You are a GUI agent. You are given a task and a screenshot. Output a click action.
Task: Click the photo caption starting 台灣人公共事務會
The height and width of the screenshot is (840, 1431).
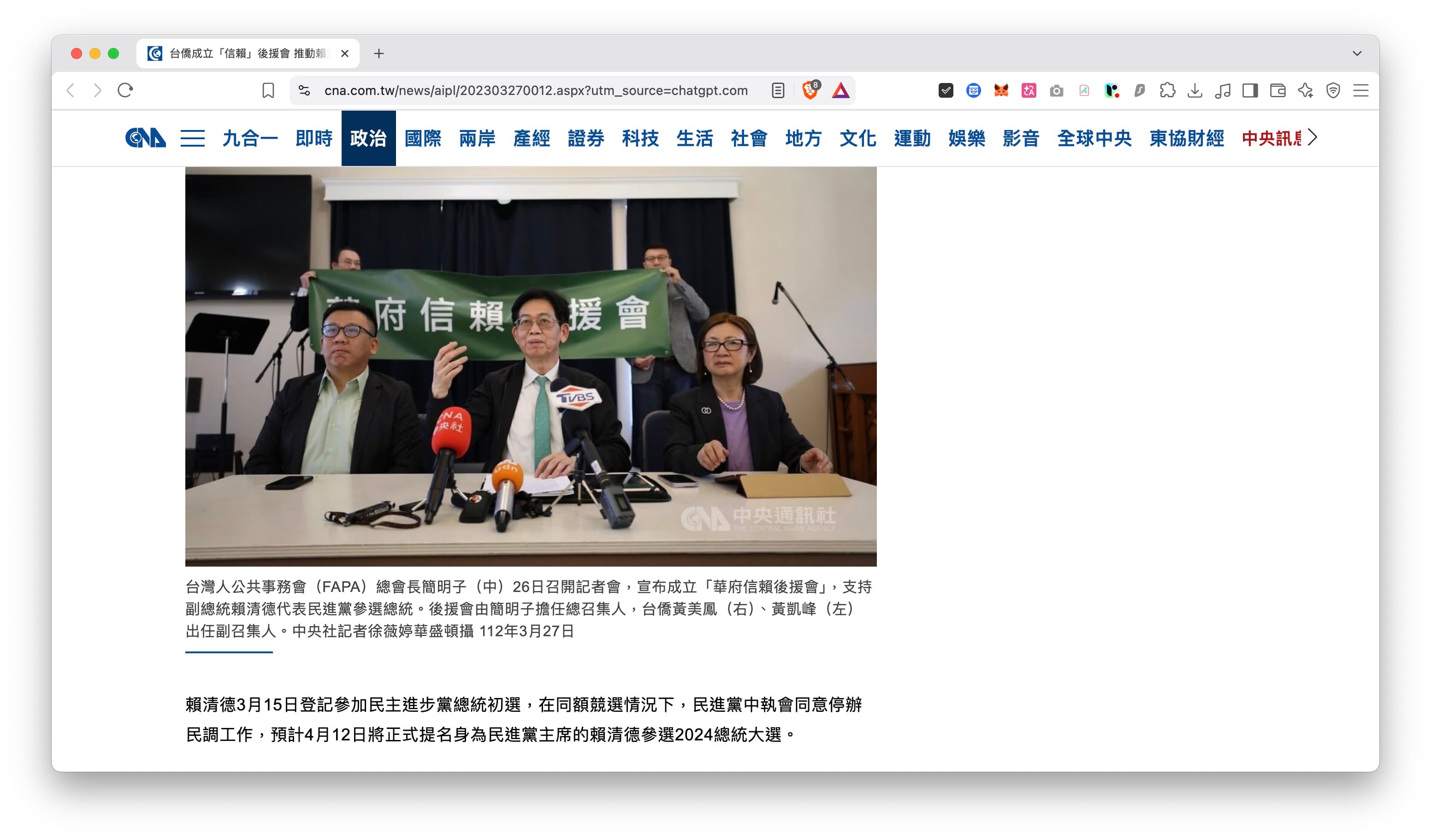[x=529, y=609]
